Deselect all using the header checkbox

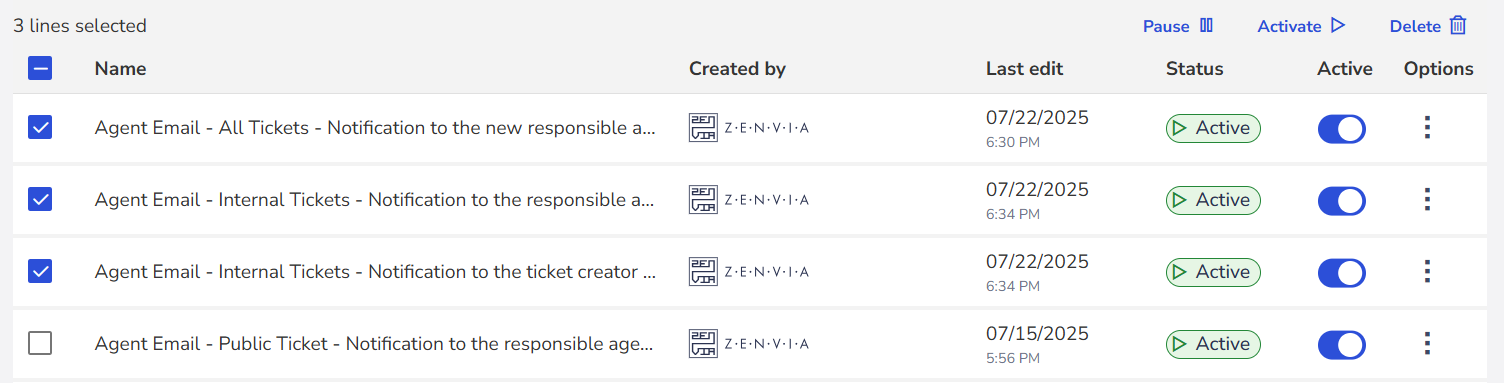40,68
